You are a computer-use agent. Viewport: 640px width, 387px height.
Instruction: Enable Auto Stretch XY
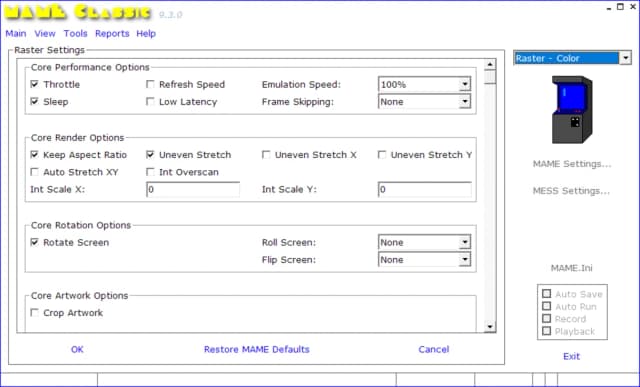coord(35,172)
